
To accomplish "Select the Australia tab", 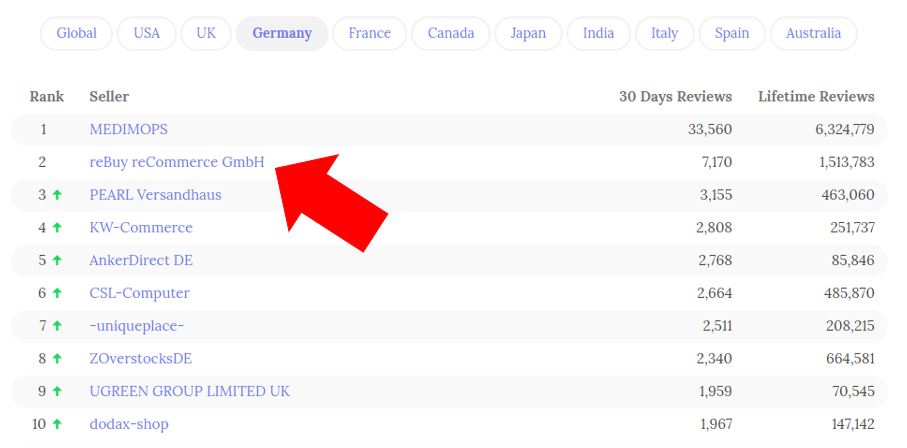I will pos(813,33).
